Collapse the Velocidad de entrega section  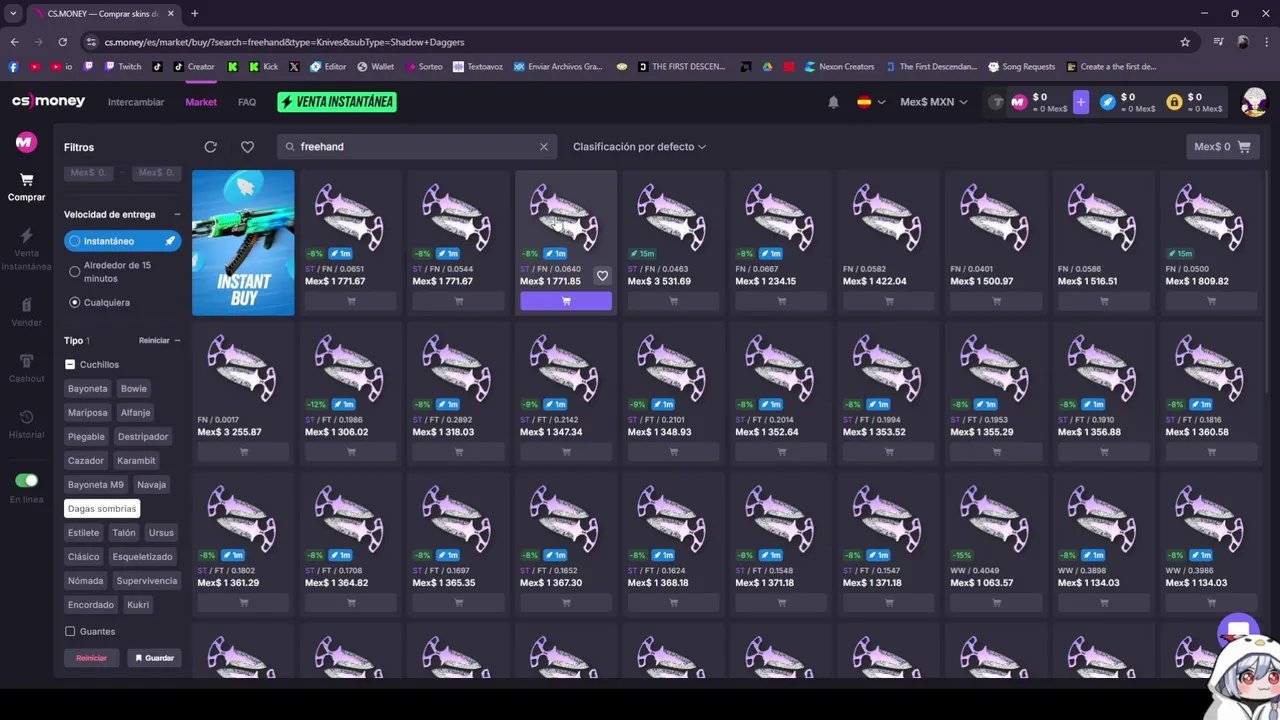click(177, 214)
